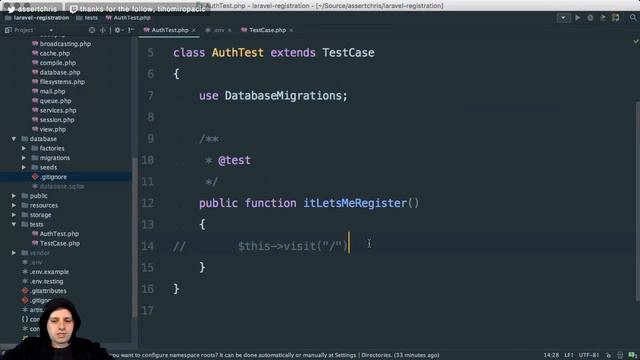Click the 14:28 cursor position indicator
This screenshot has height=360, width=640.
[551, 356]
